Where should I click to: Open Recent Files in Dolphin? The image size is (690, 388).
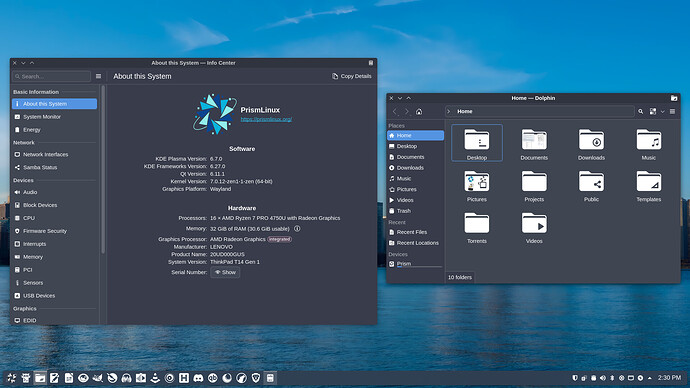415,232
